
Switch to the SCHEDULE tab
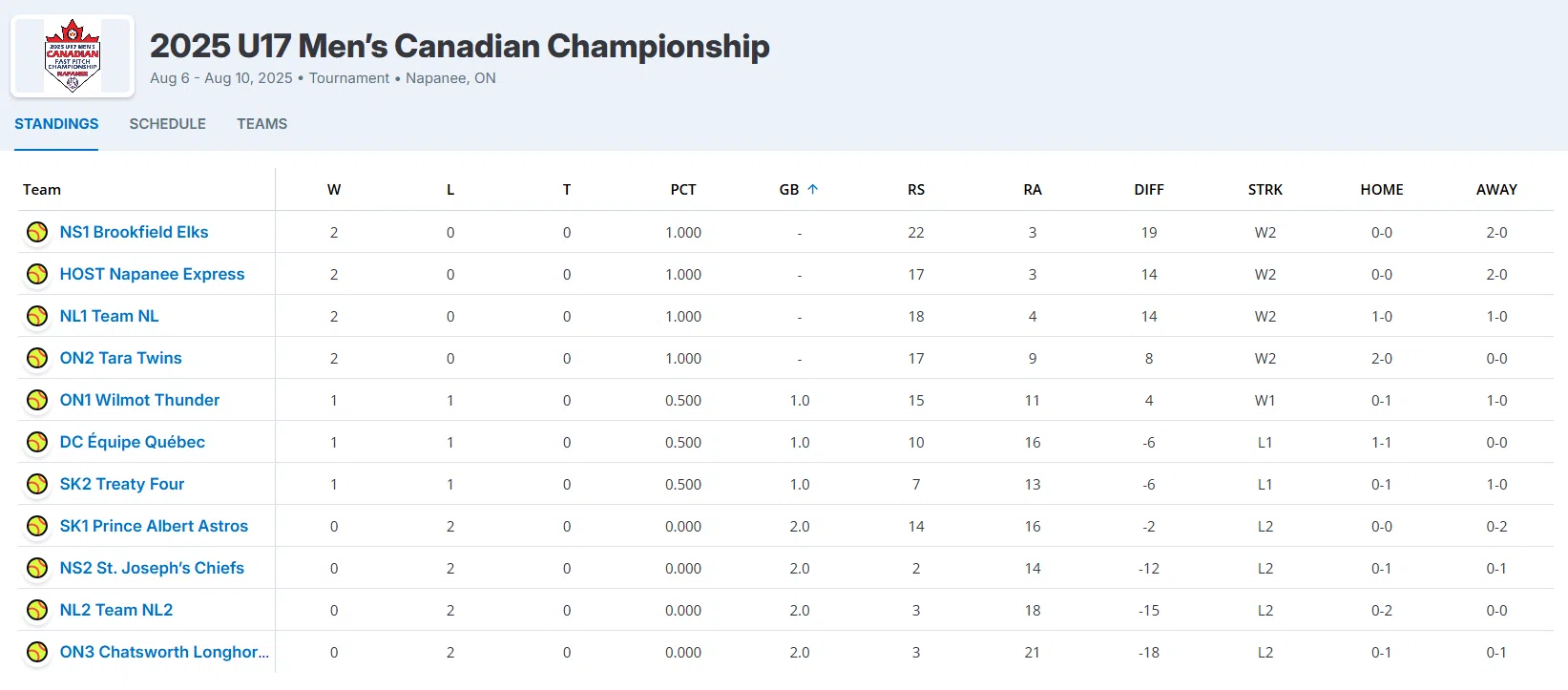168,124
